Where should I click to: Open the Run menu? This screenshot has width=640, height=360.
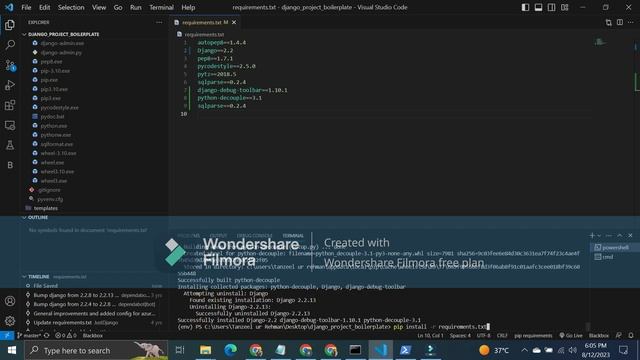coord(136,7)
